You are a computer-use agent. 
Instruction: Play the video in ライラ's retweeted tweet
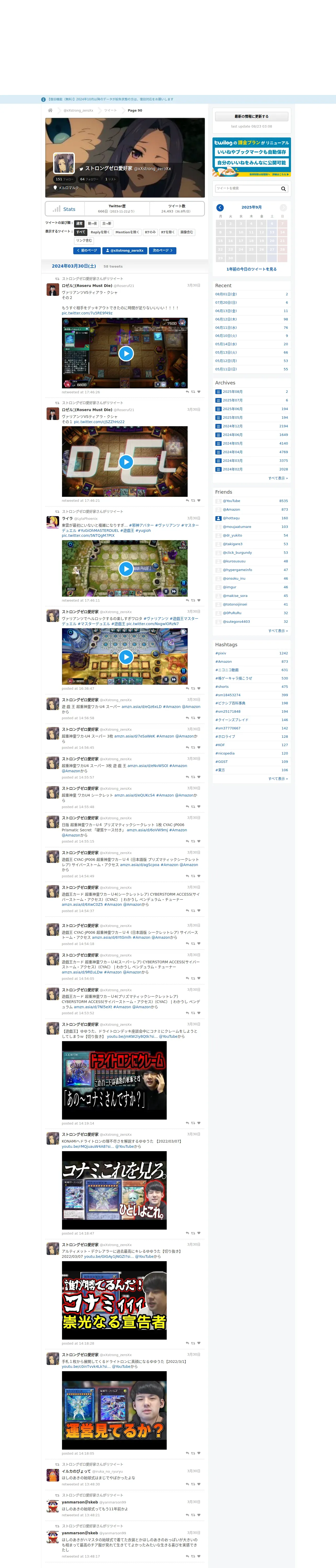[x=126, y=568]
